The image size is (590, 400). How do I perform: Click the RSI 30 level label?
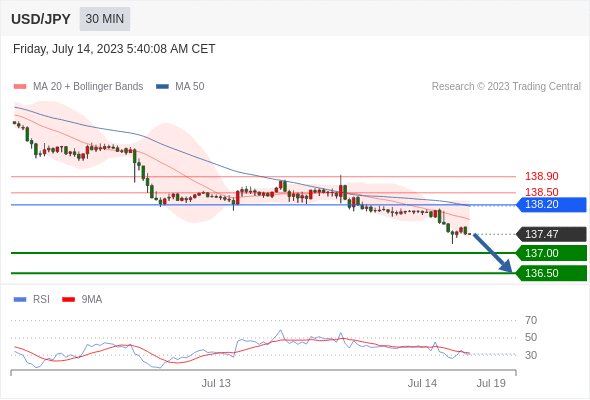tap(531, 355)
